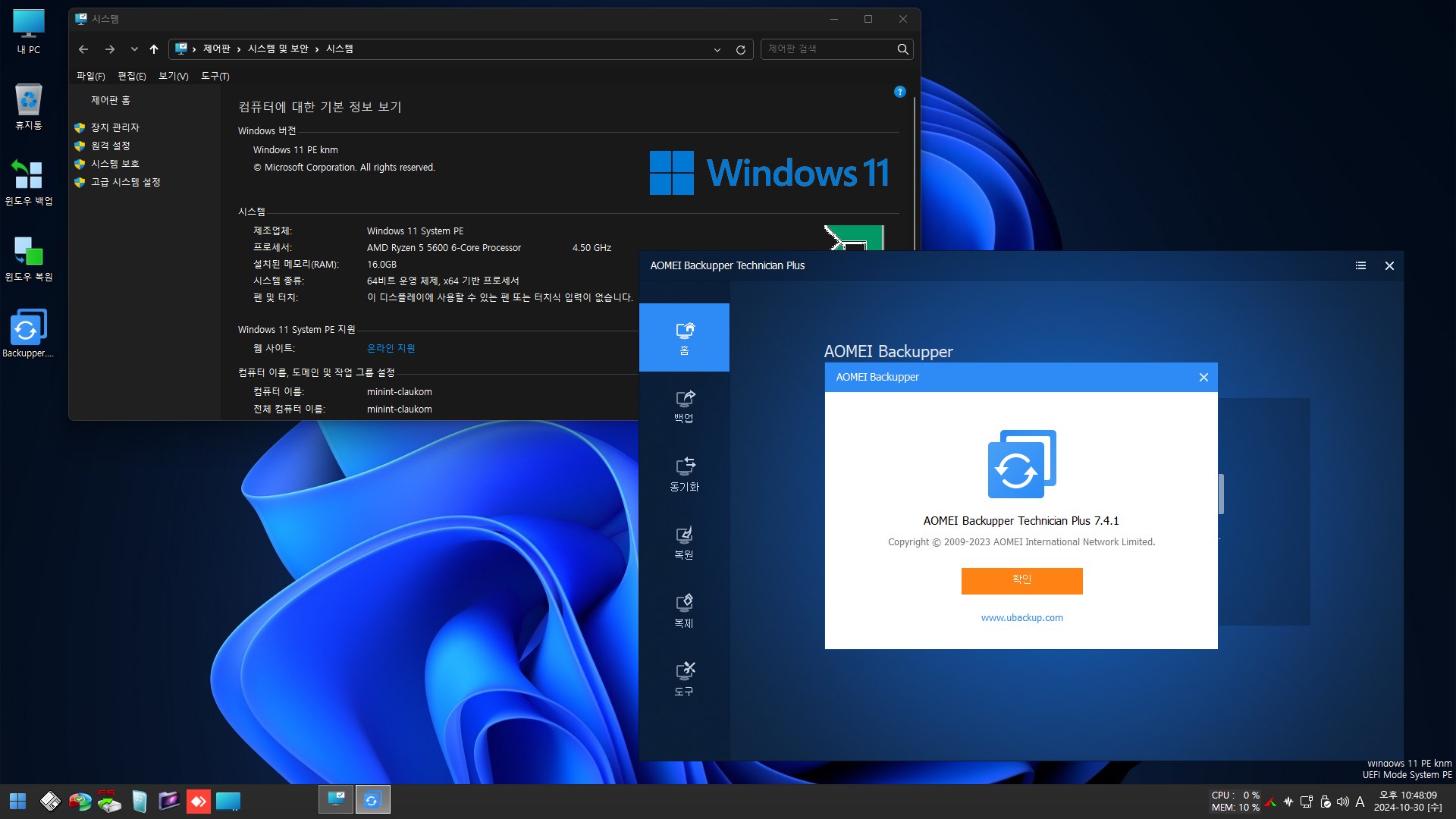Open the www.ubackup.com link
Screen dimensions: 1456x819
[x=1021, y=618]
